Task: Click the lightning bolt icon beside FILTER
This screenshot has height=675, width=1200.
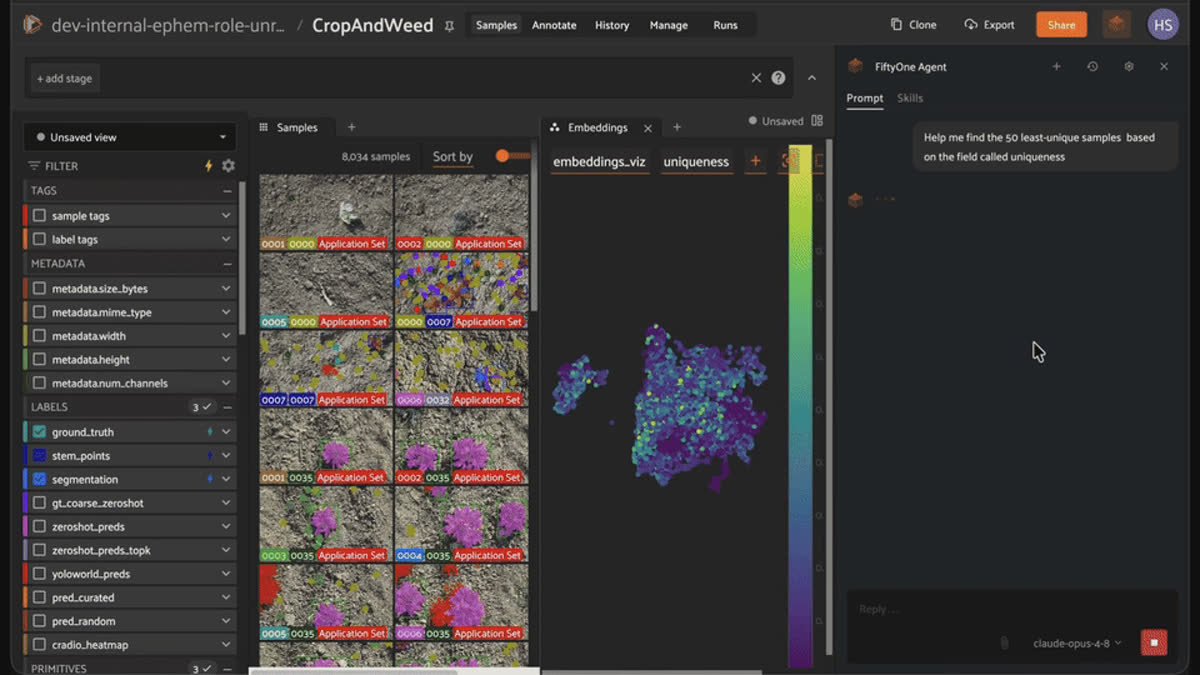Action: point(209,166)
